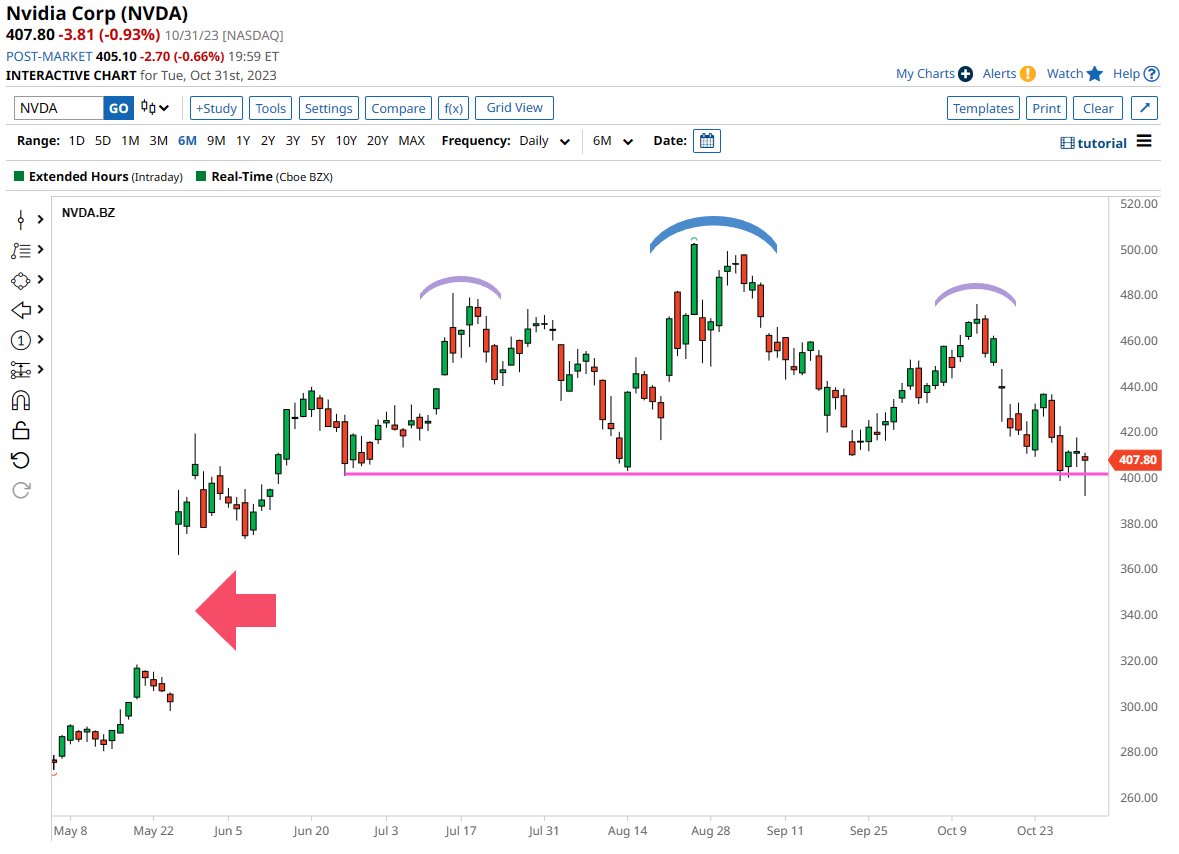
Task: Open the Templates button
Action: [x=983, y=108]
